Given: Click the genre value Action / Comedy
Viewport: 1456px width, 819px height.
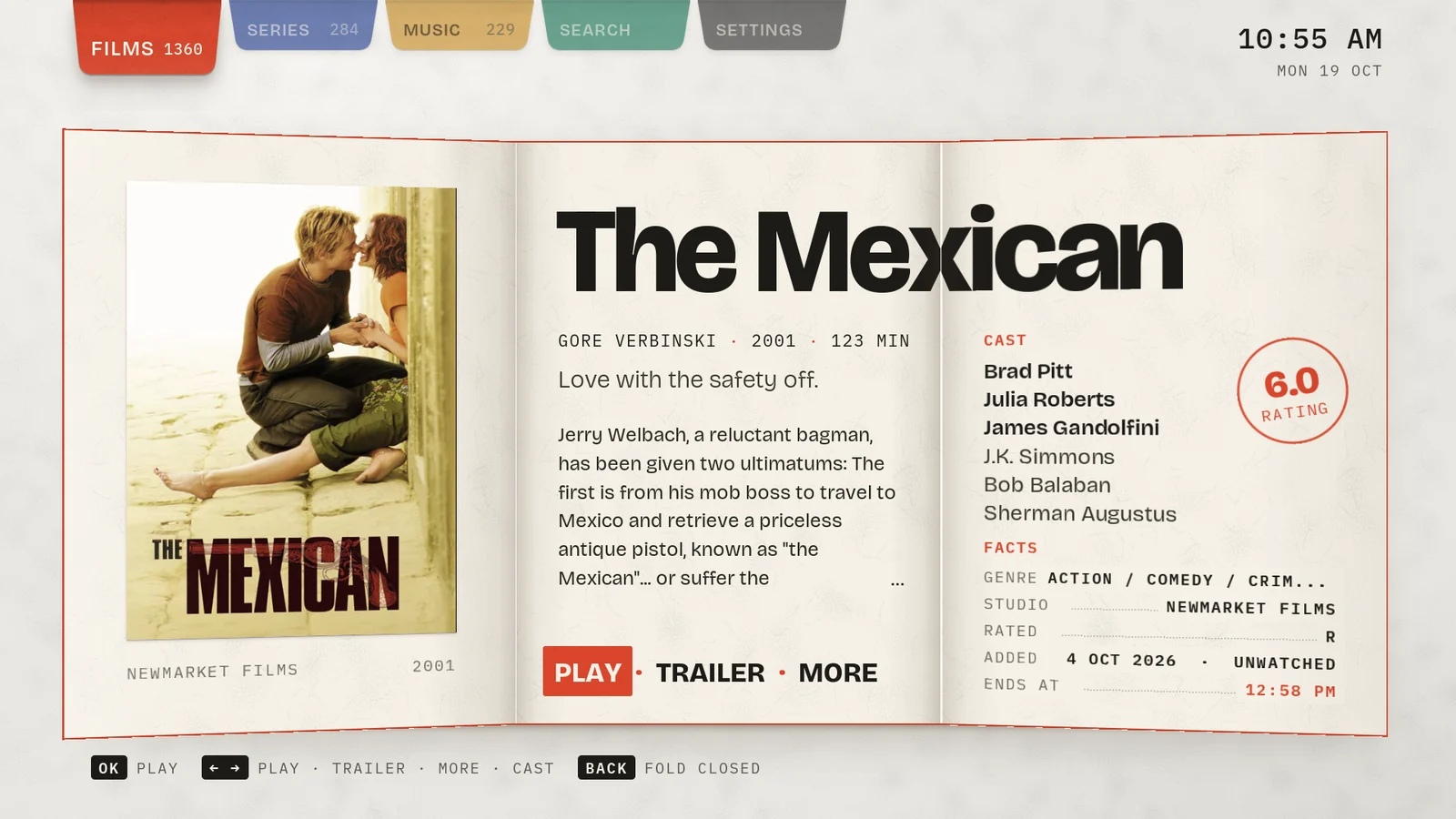Looking at the screenshot, I should 1187,580.
